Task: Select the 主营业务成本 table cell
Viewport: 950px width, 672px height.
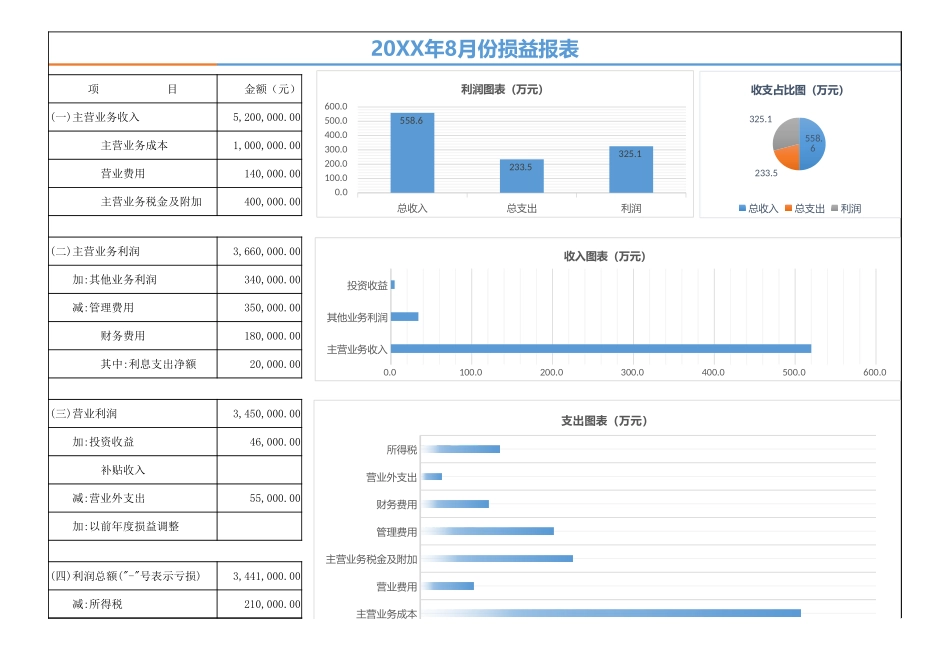Action: click(x=133, y=145)
